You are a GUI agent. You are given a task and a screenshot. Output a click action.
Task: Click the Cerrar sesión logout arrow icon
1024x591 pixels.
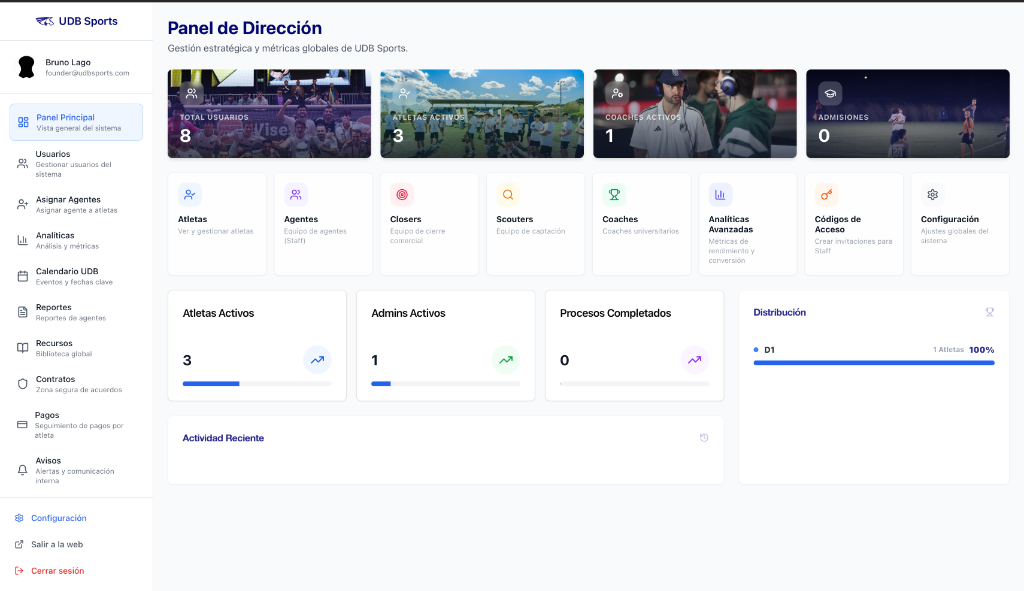(19, 571)
